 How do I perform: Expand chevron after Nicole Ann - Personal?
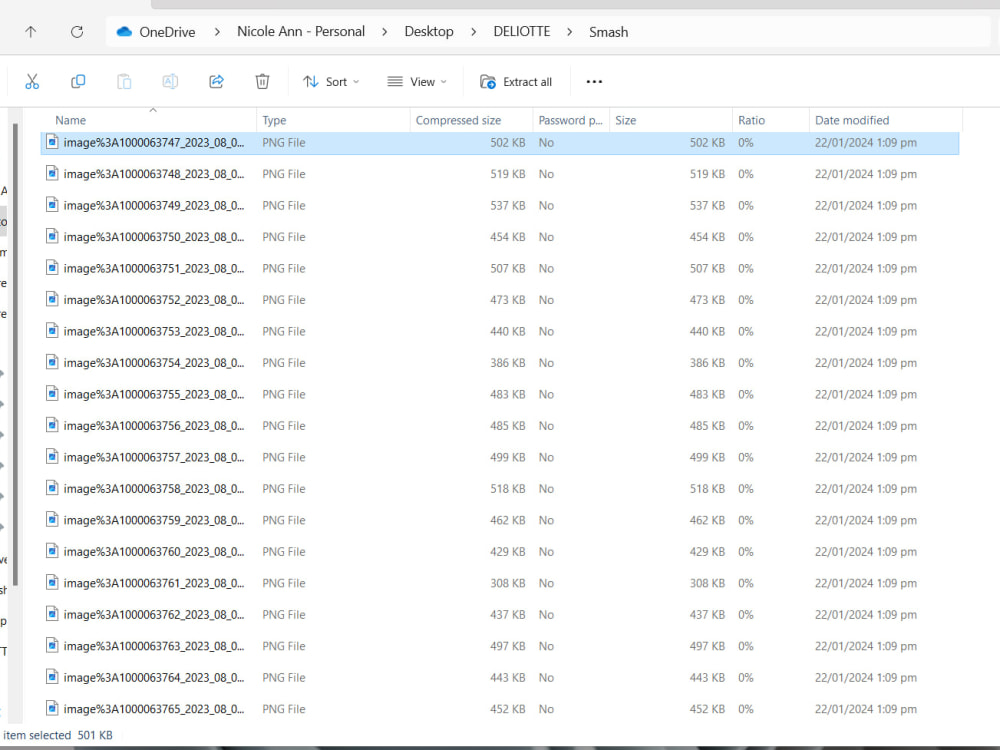coord(385,32)
